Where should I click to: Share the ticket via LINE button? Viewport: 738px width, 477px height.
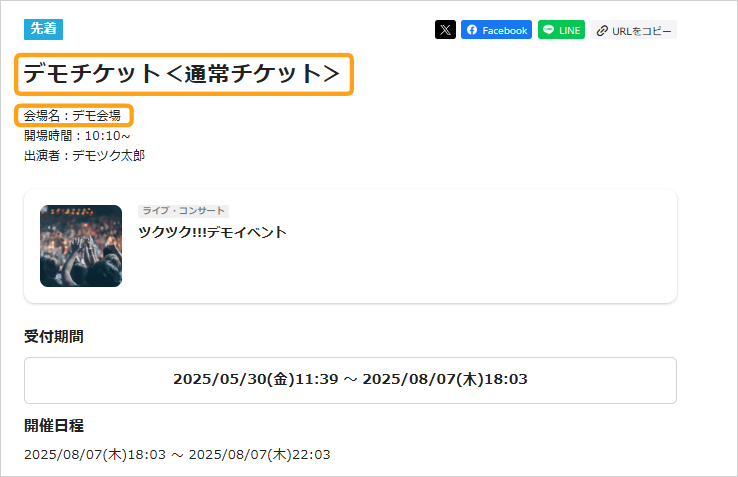[561, 30]
